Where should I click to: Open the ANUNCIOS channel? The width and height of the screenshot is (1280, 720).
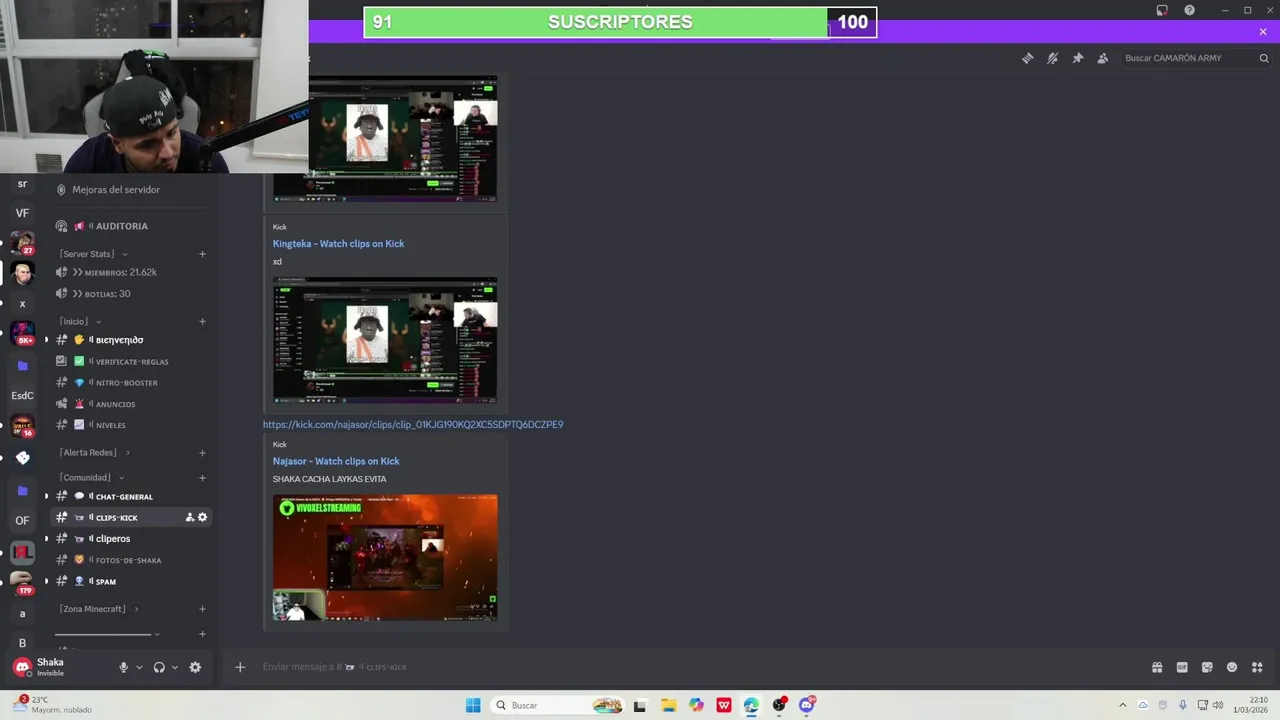[x=115, y=404]
